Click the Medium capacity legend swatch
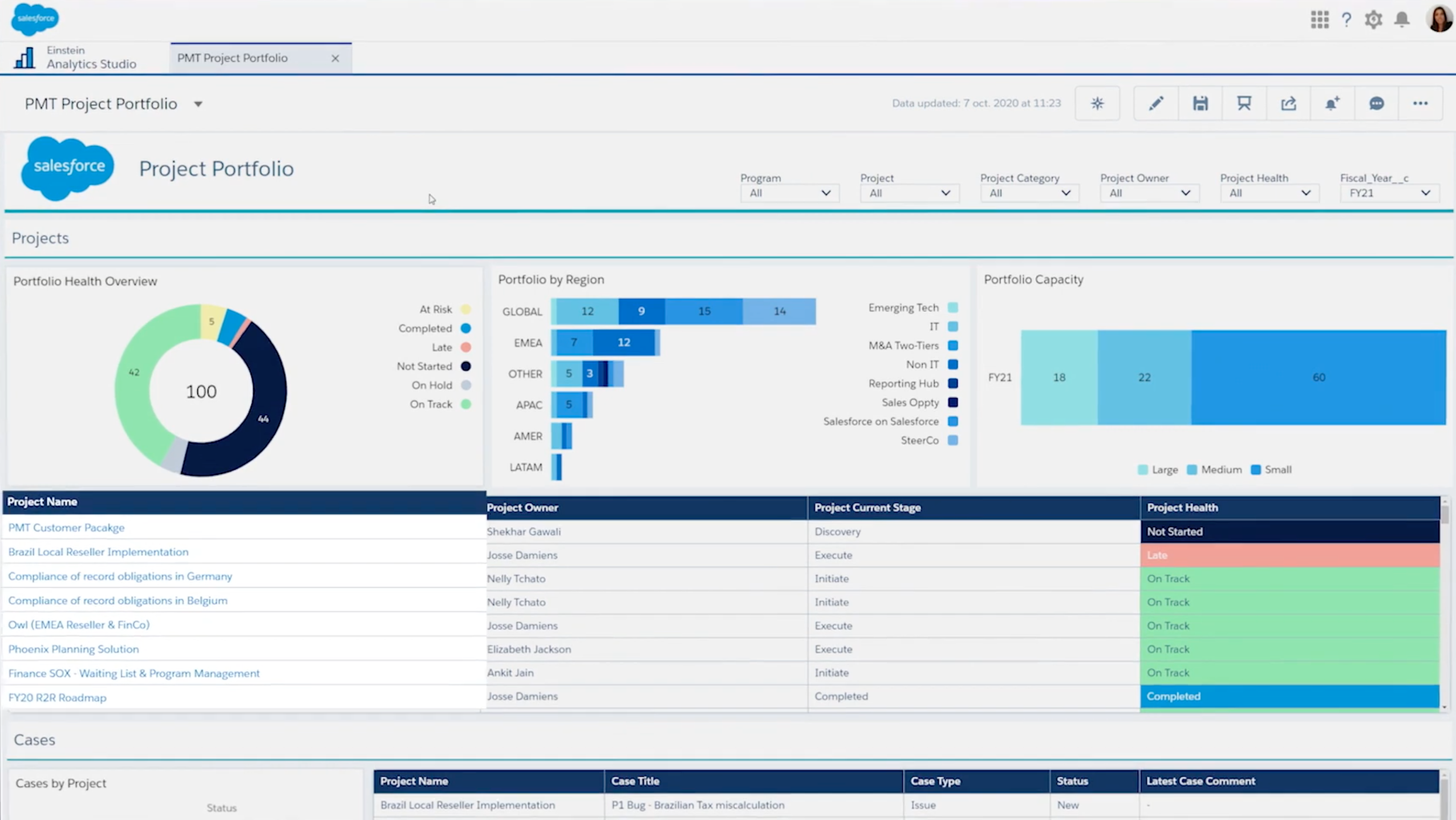Image resolution: width=1456 pixels, height=820 pixels. click(x=1192, y=470)
